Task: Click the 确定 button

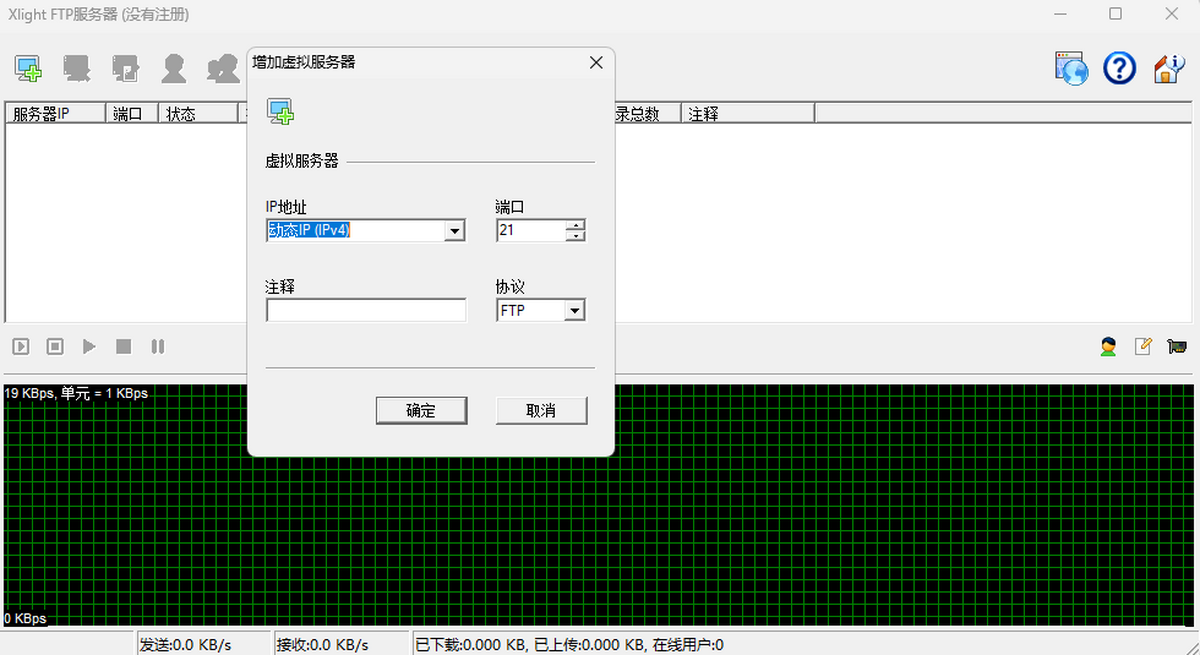Action: [x=421, y=410]
